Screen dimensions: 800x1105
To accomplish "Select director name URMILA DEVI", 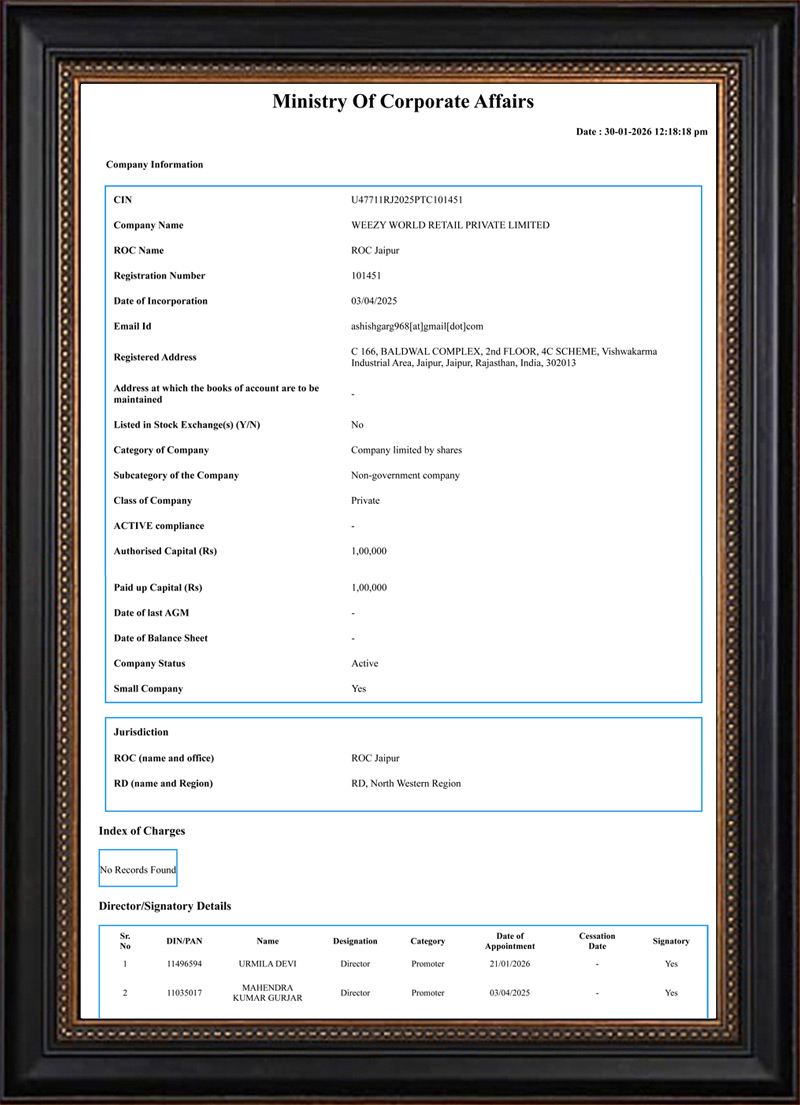I will coord(267,964).
